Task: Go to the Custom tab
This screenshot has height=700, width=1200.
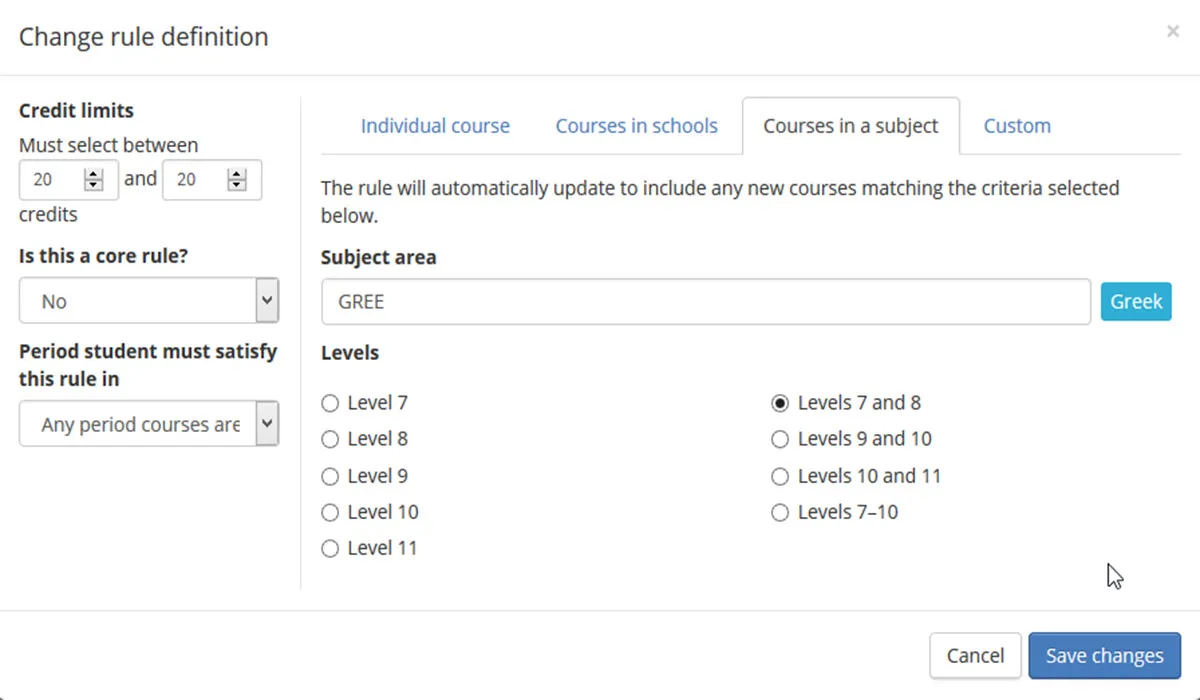Action: (1017, 126)
